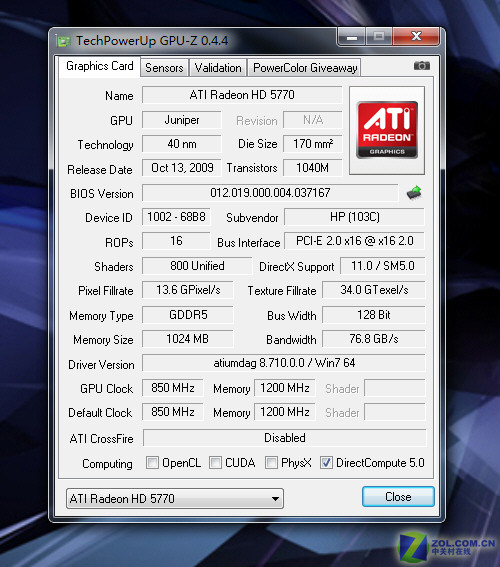This screenshot has width=500, height=567.
Task: Click the GPU Clock row Memory 1200 MHz field
Action: 285,388
